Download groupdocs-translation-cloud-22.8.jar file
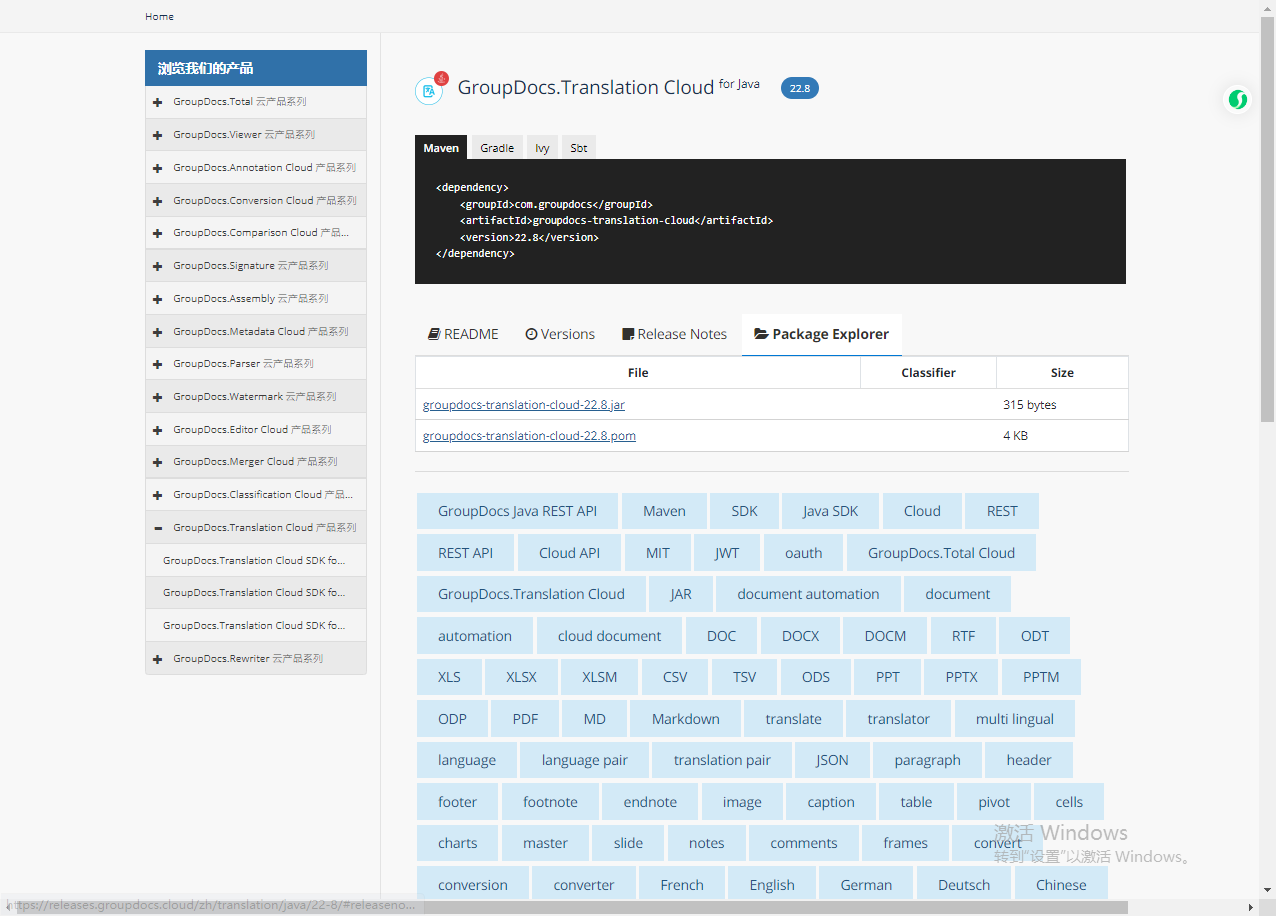 524,405
